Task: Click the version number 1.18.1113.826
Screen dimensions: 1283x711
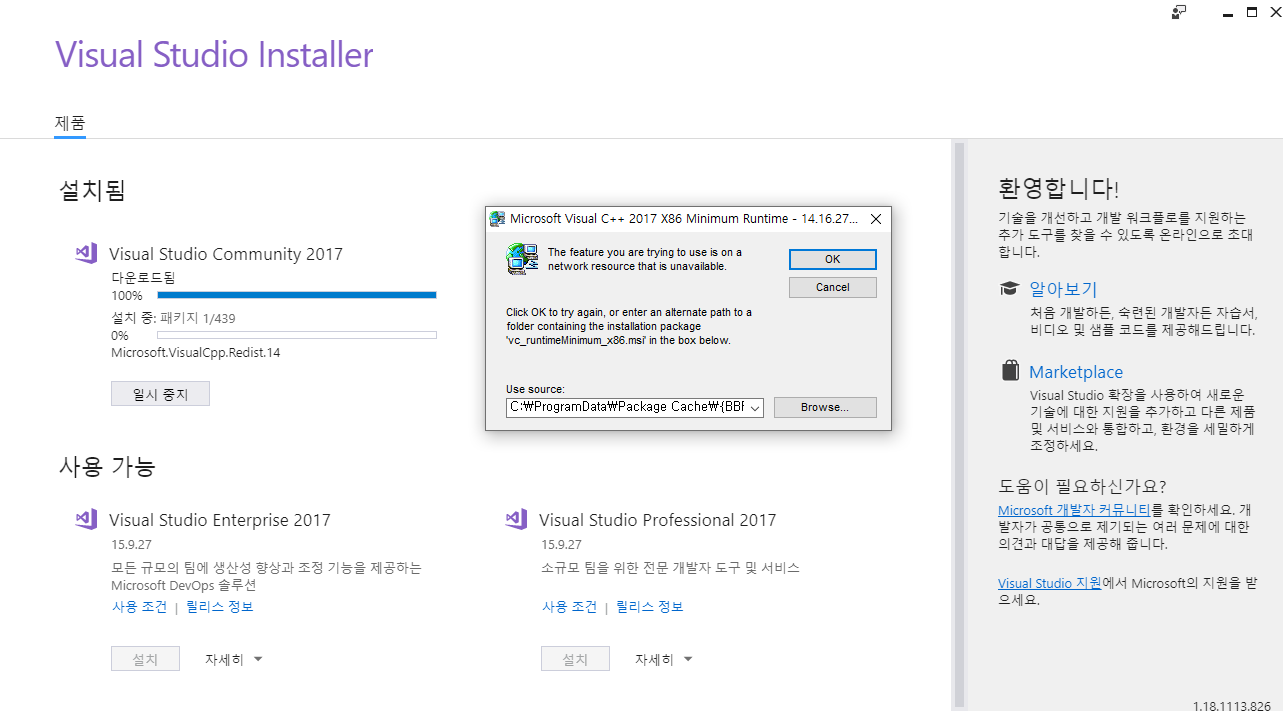Action: pyautogui.click(x=1231, y=704)
